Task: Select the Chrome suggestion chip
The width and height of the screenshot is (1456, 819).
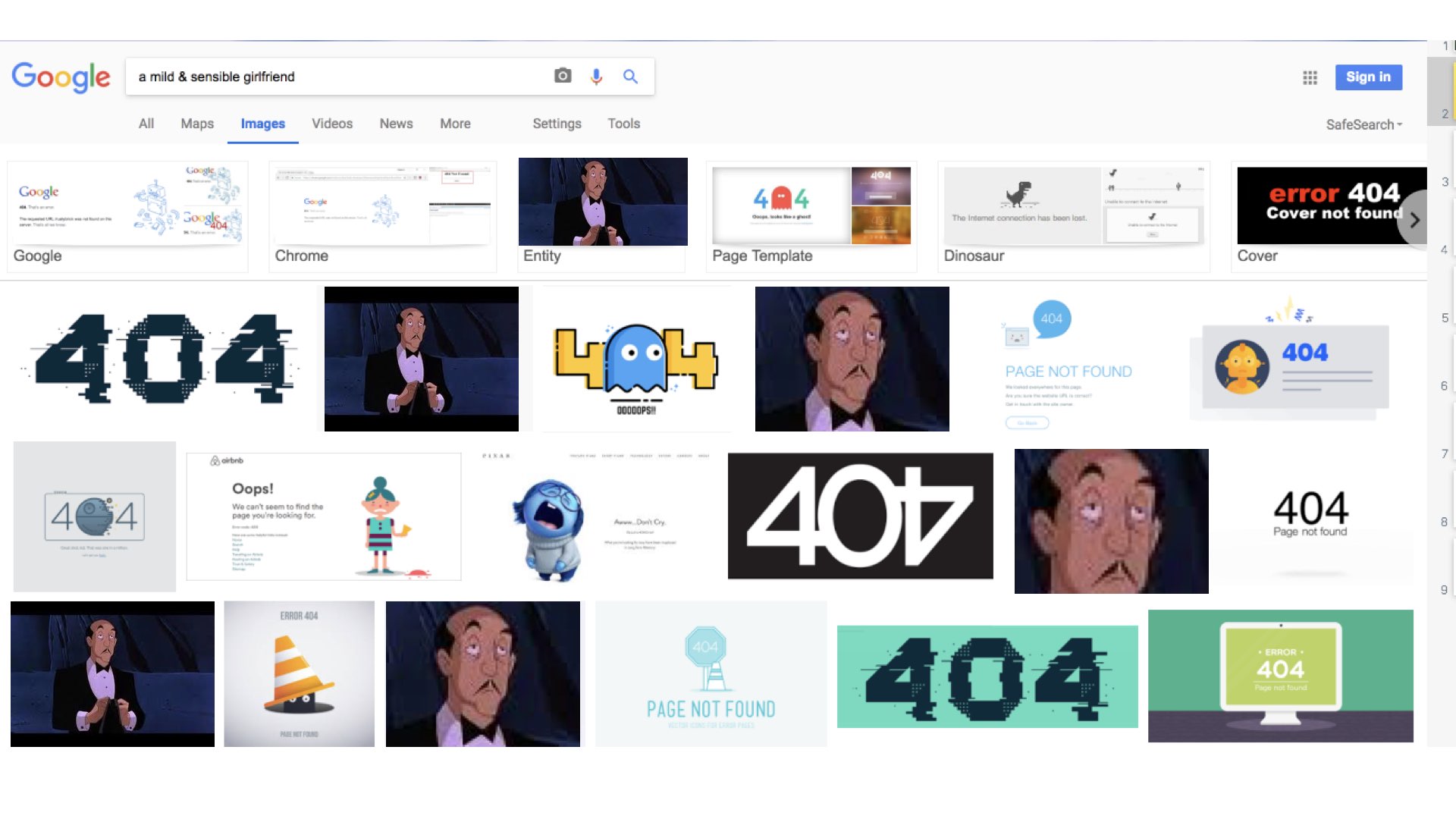Action: point(383,216)
